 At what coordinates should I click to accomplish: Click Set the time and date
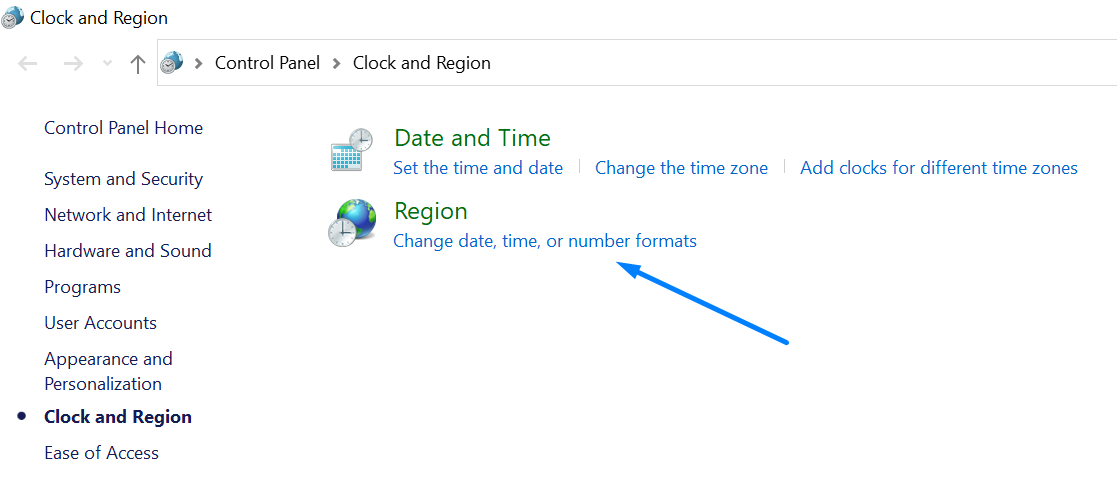478,168
